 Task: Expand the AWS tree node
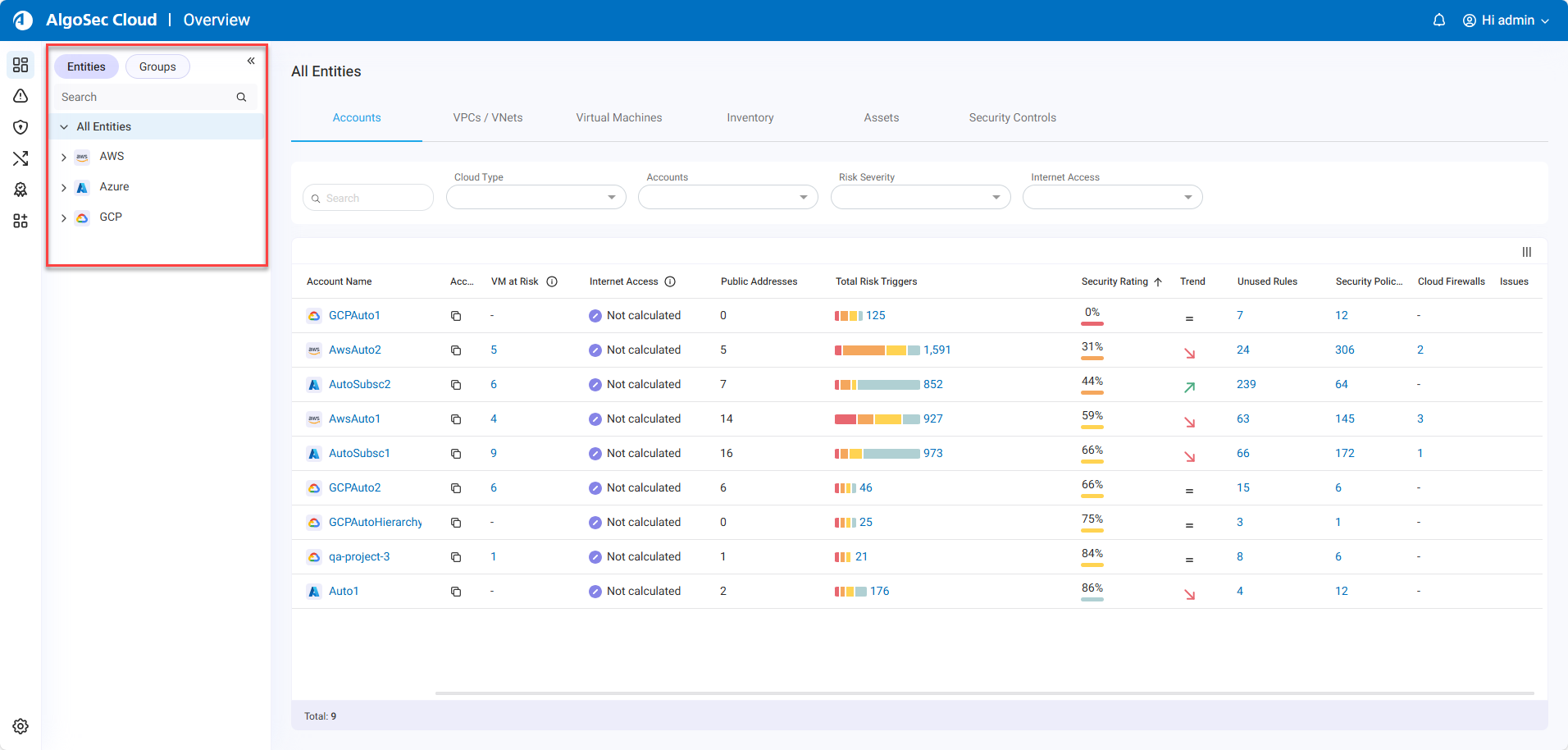pos(64,157)
